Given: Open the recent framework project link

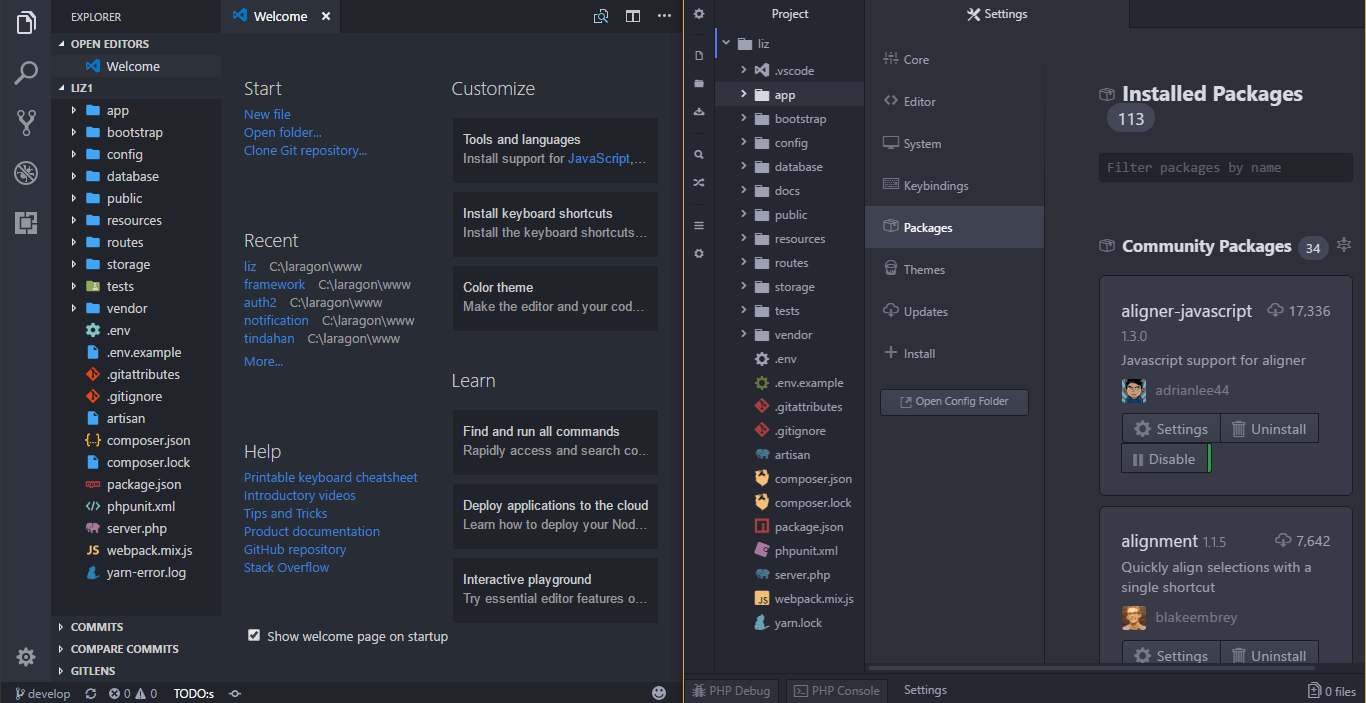Looking at the screenshot, I should tap(274, 285).
